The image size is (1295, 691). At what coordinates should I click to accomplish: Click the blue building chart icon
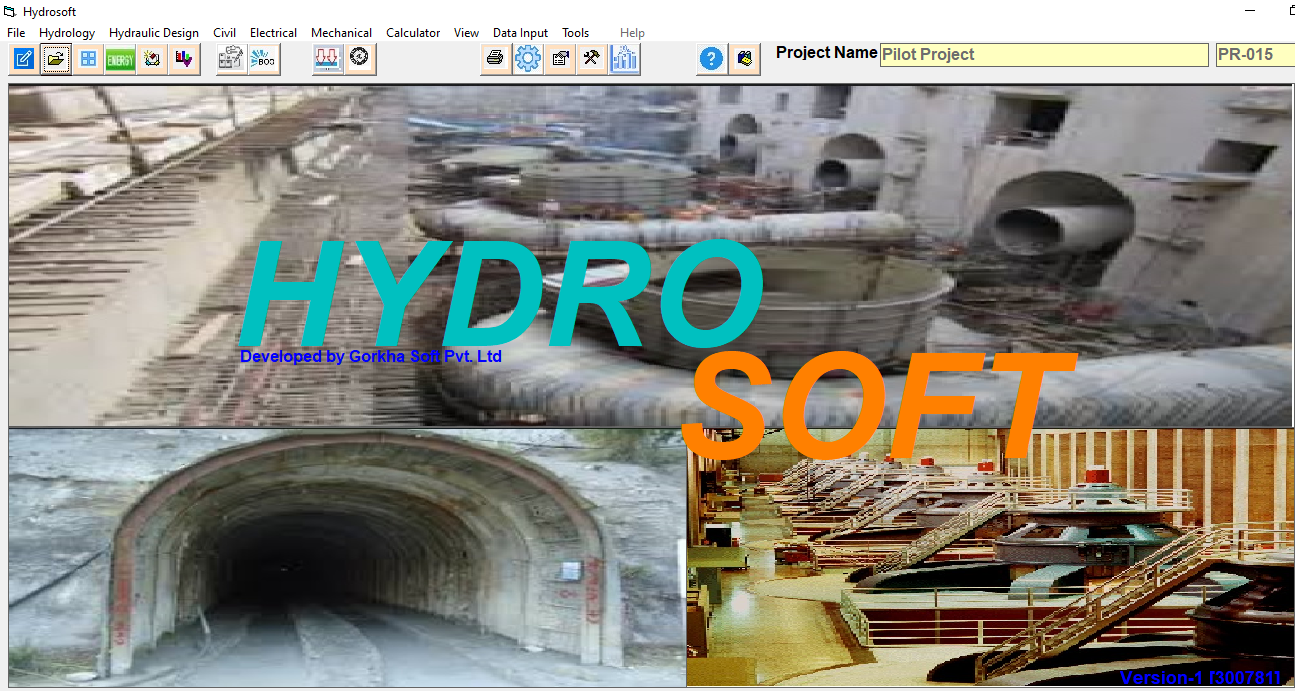point(624,59)
